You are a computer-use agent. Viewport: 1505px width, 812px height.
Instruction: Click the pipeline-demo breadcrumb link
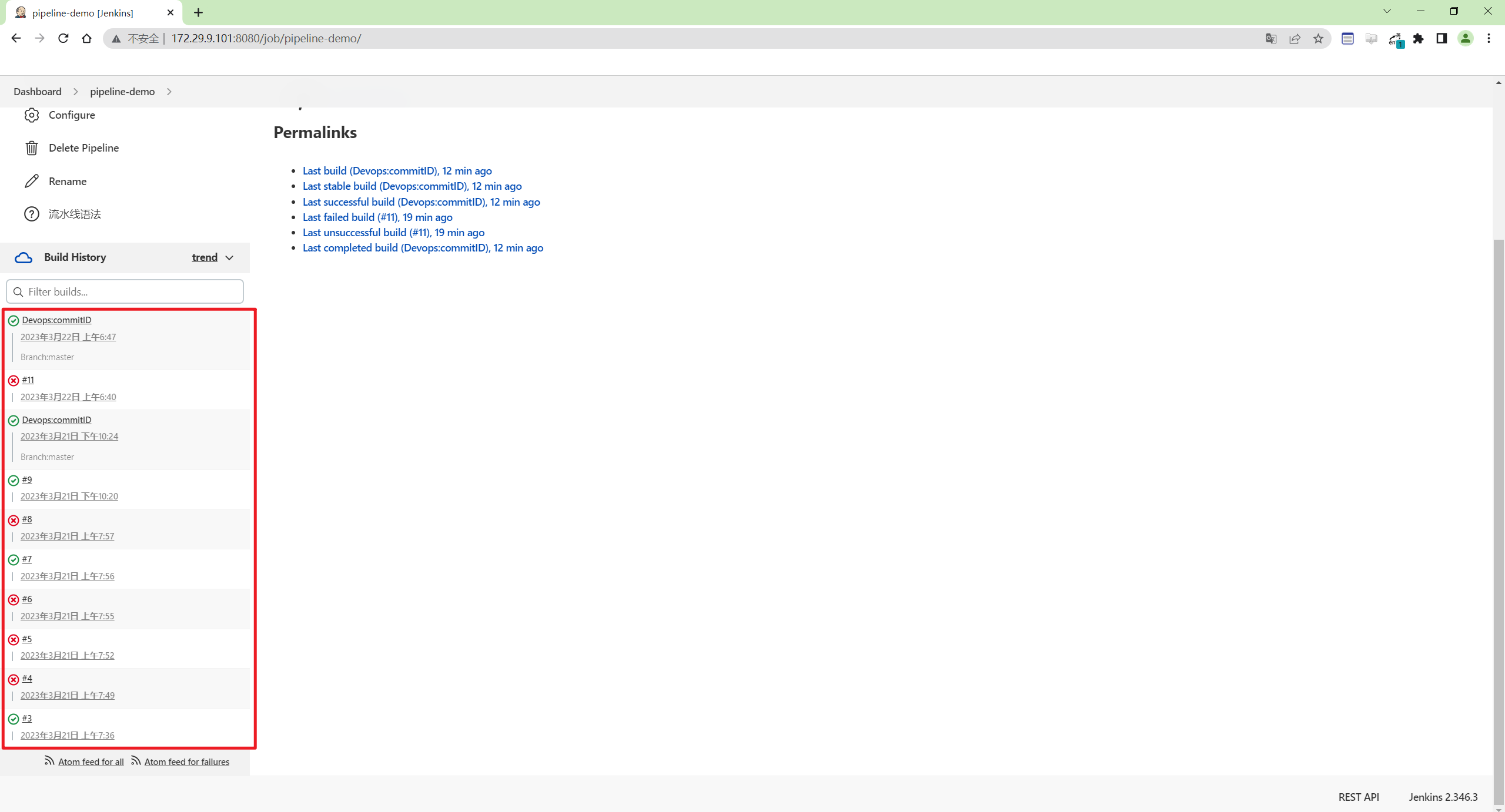click(122, 92)
